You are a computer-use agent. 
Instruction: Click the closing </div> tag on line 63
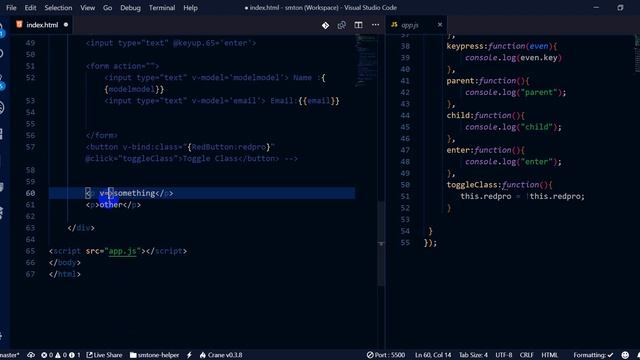coord(81,228)
